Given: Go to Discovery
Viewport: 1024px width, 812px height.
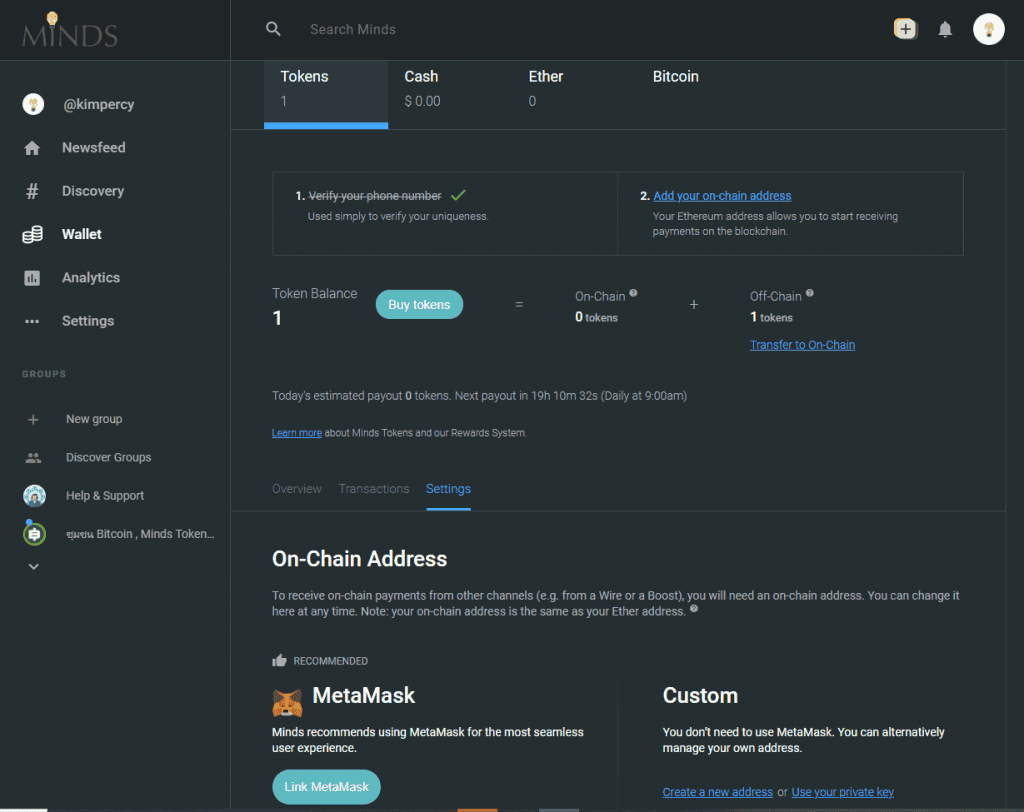Looking at the screenshot, I should click(x=93, y=191).
